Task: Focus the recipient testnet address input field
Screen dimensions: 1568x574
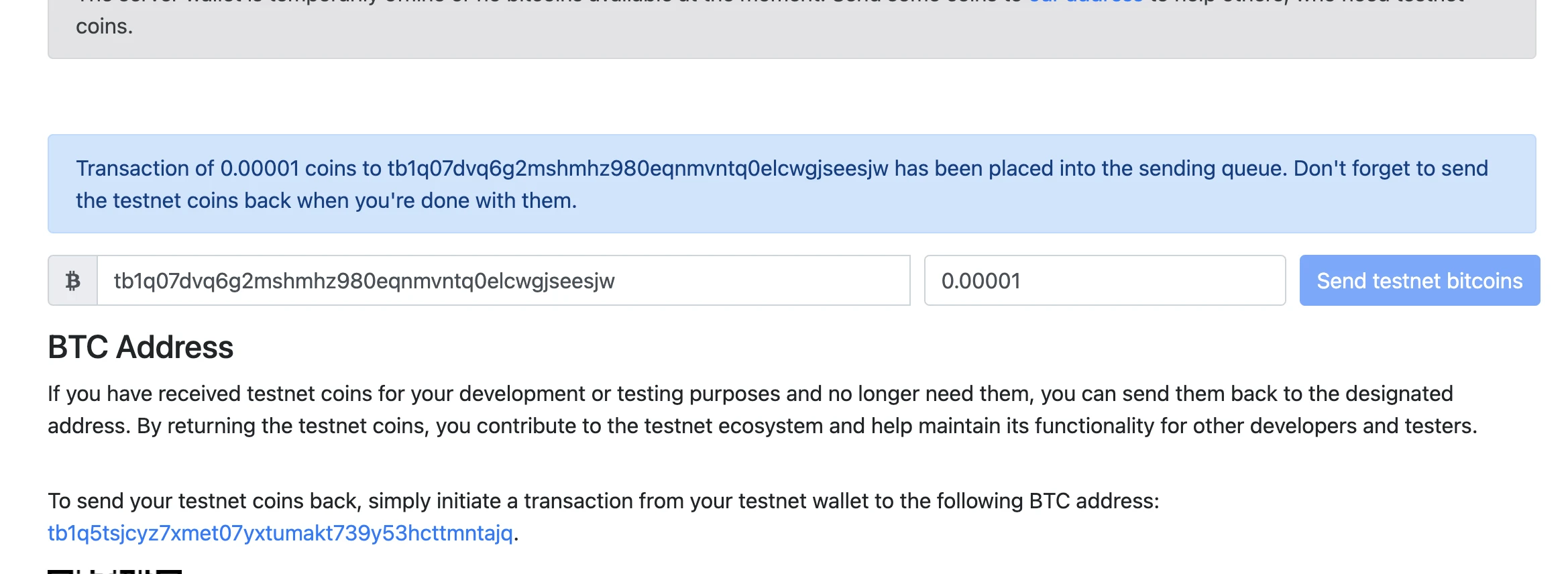Action: tap(503, 281)
